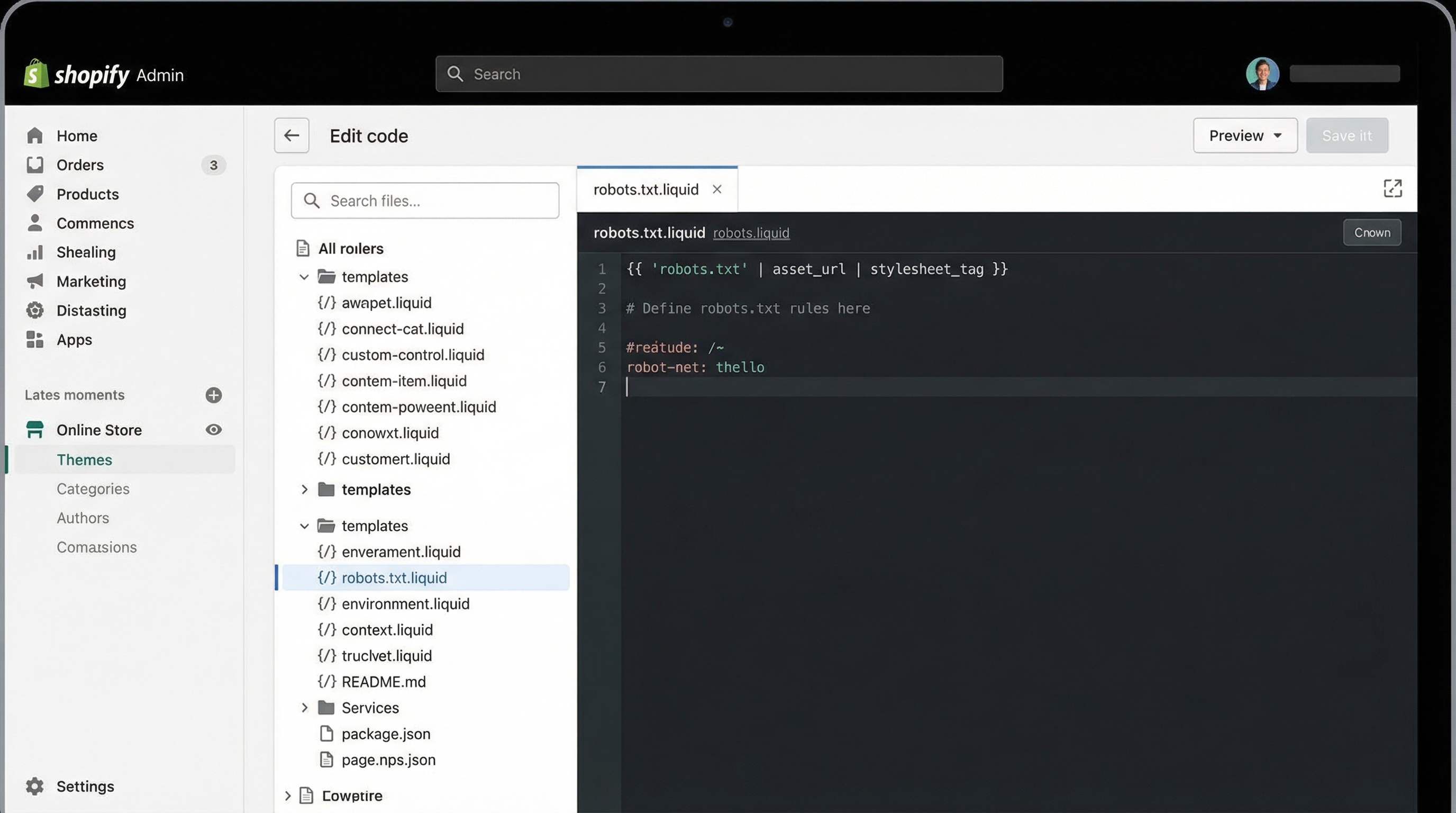
Task: Expand the code editor to fullscreen
Action: tap(1392, 188)
